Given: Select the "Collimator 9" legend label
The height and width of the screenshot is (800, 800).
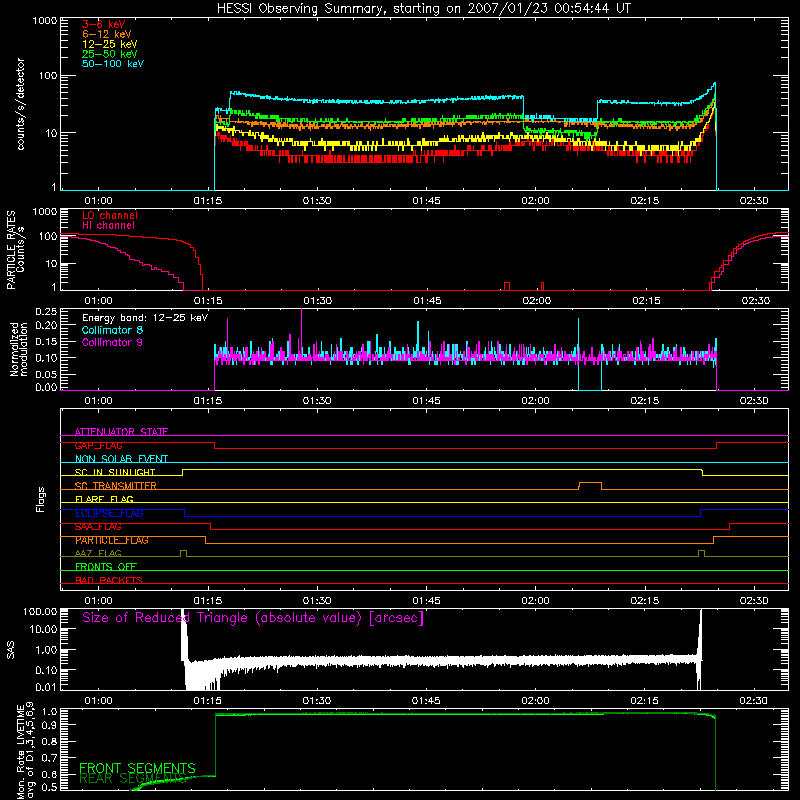Looking at the screenshot, I should (112, 342).
